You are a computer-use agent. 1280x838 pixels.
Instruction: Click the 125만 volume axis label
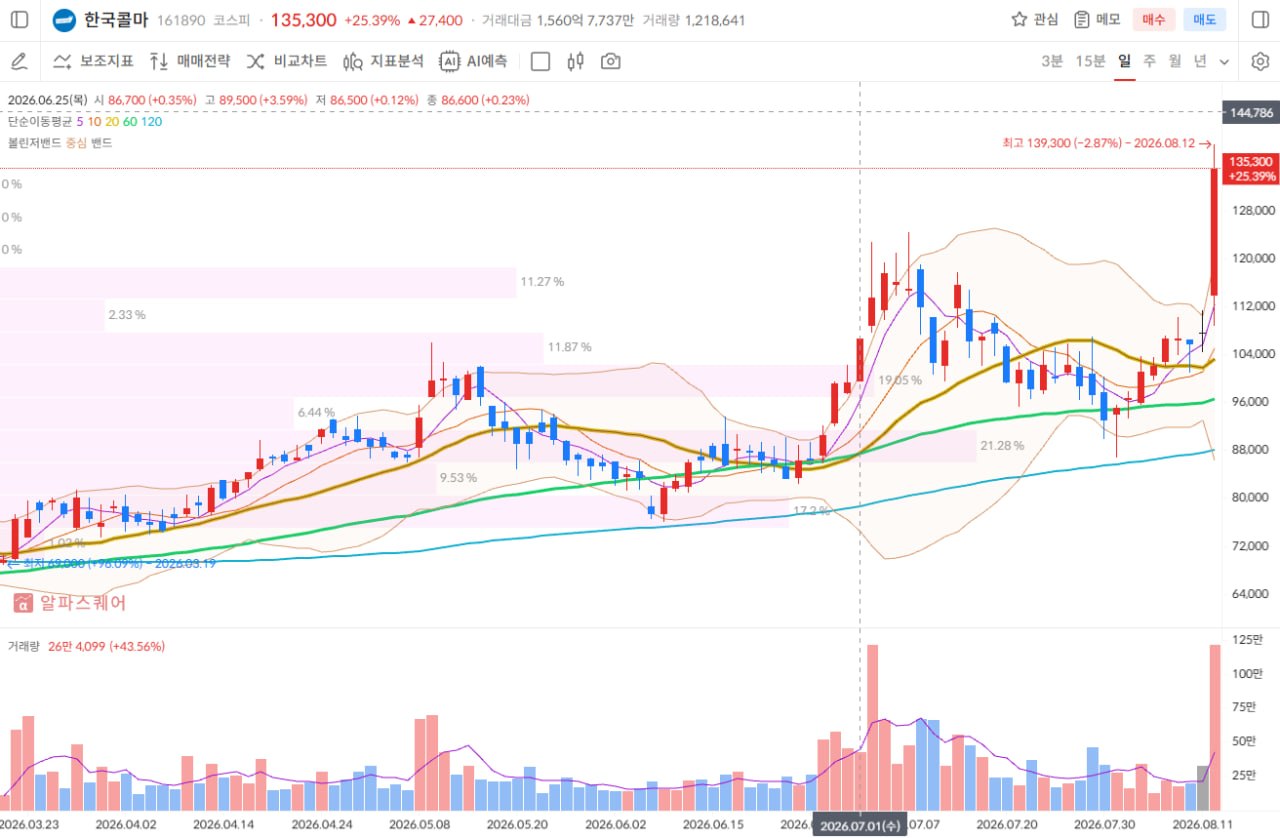point(1246,638)
